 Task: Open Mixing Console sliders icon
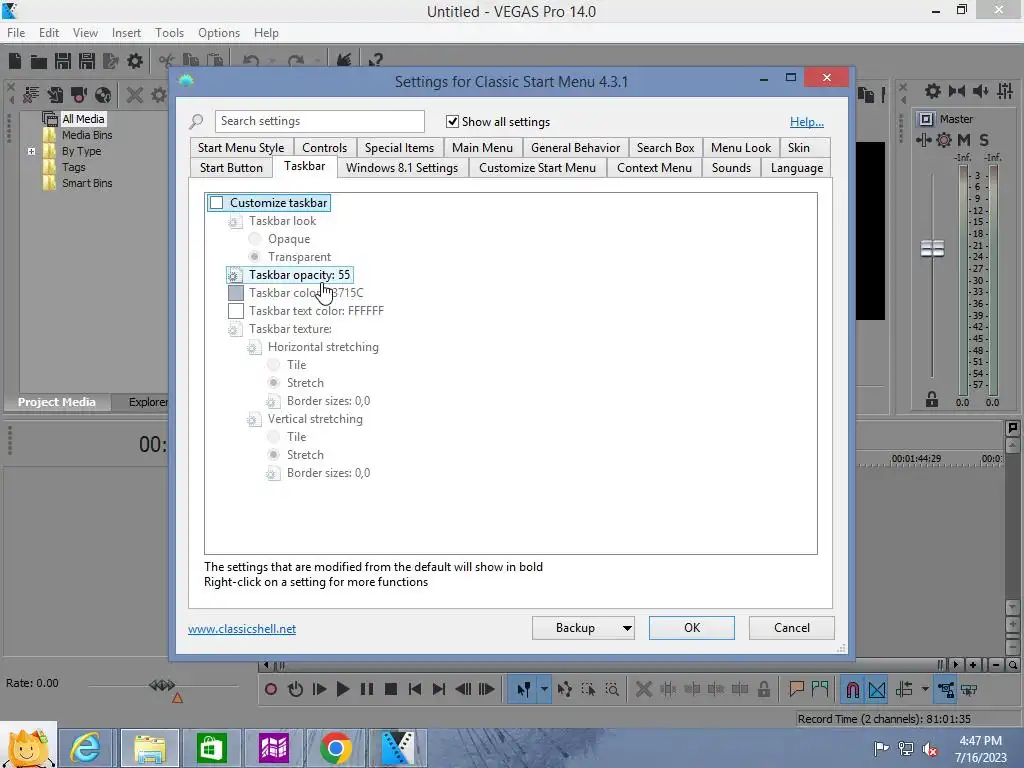click(1005, 91)
